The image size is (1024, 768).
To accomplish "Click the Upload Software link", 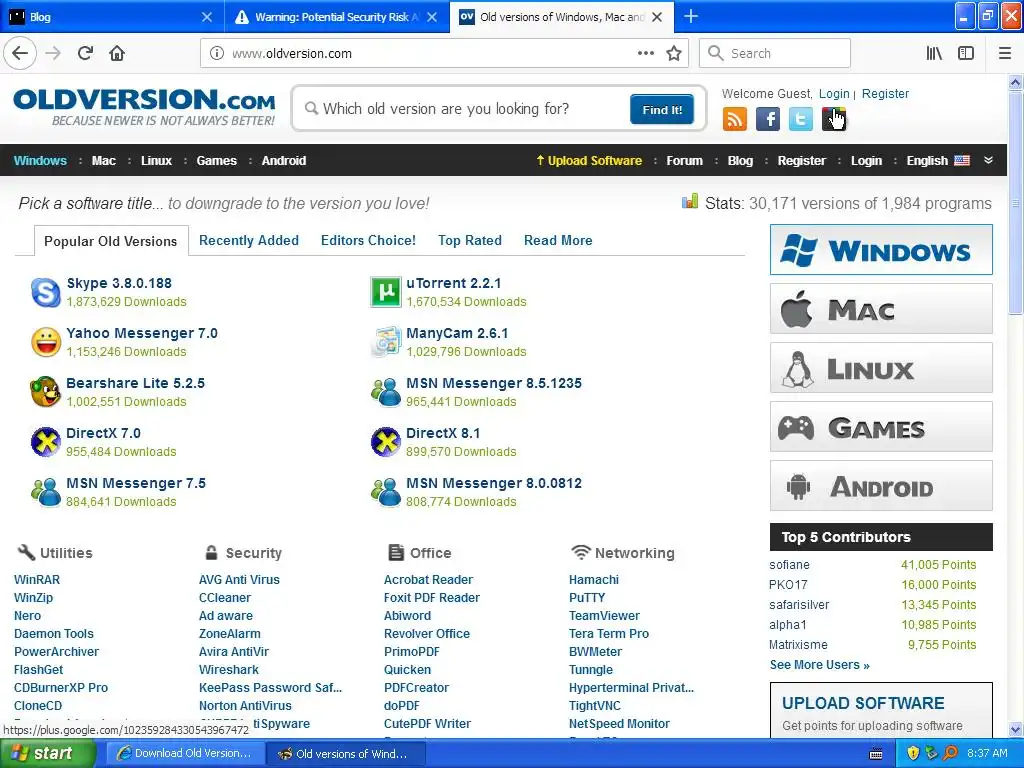I will (x=589, y=161).
